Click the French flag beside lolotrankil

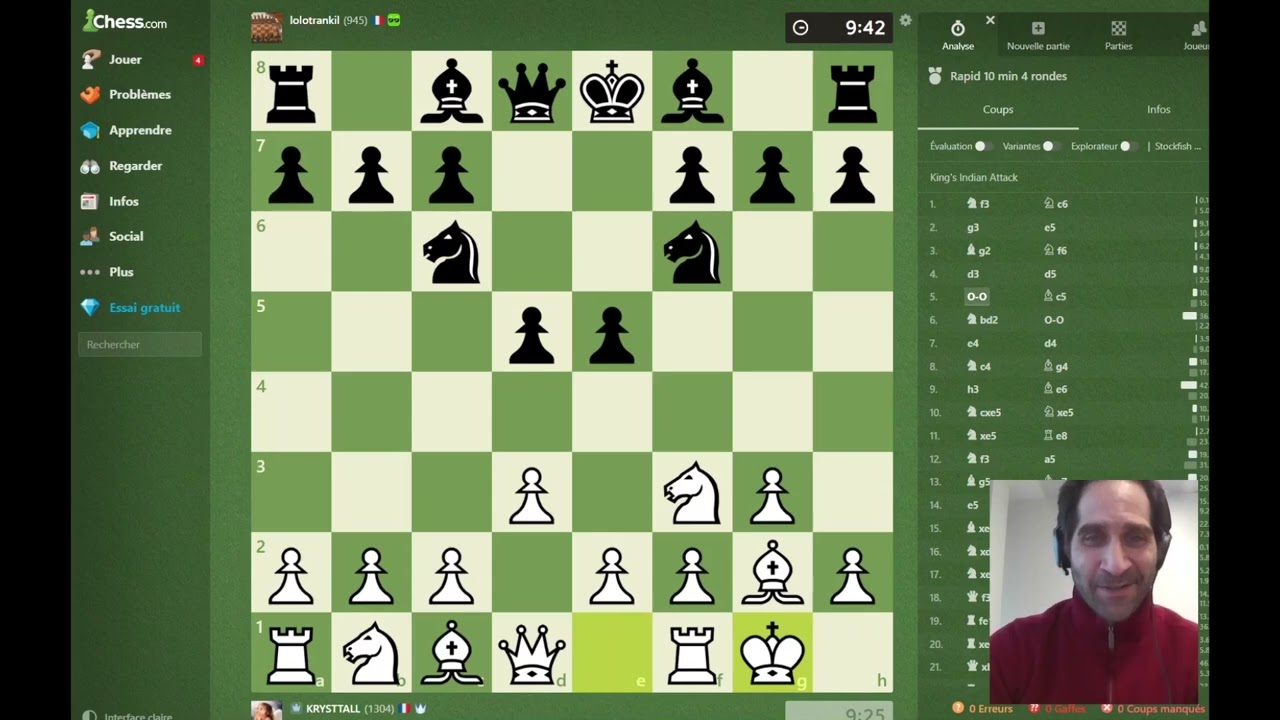pos(378,20)
